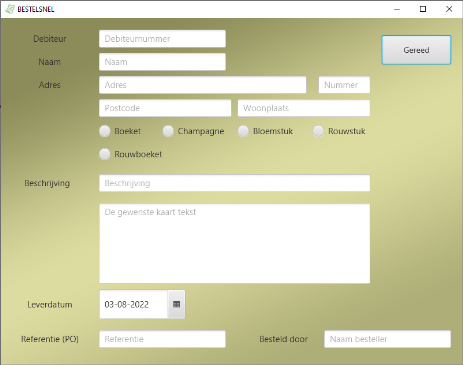Focus the Postcode field

pos(165,108)
